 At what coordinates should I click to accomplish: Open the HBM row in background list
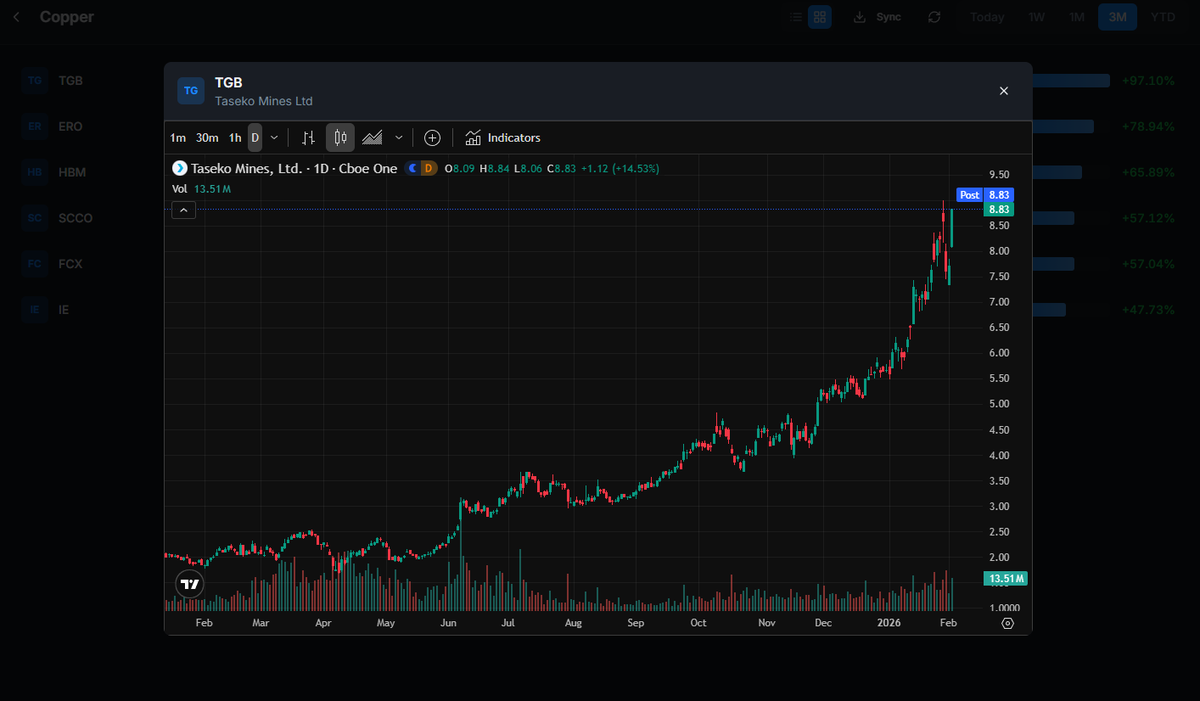pos(600,172)
